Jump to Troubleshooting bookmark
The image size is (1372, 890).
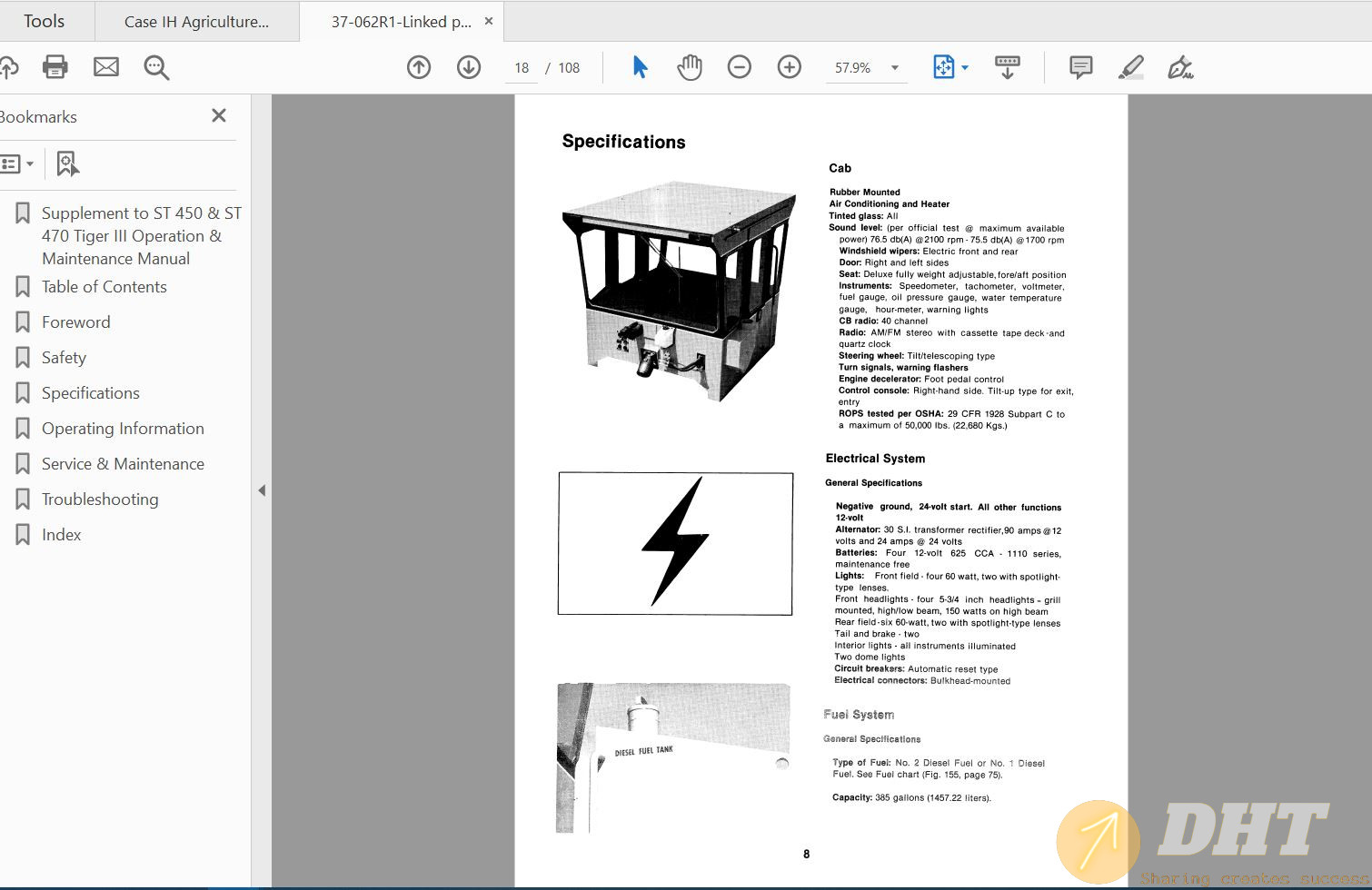[100, 499]
